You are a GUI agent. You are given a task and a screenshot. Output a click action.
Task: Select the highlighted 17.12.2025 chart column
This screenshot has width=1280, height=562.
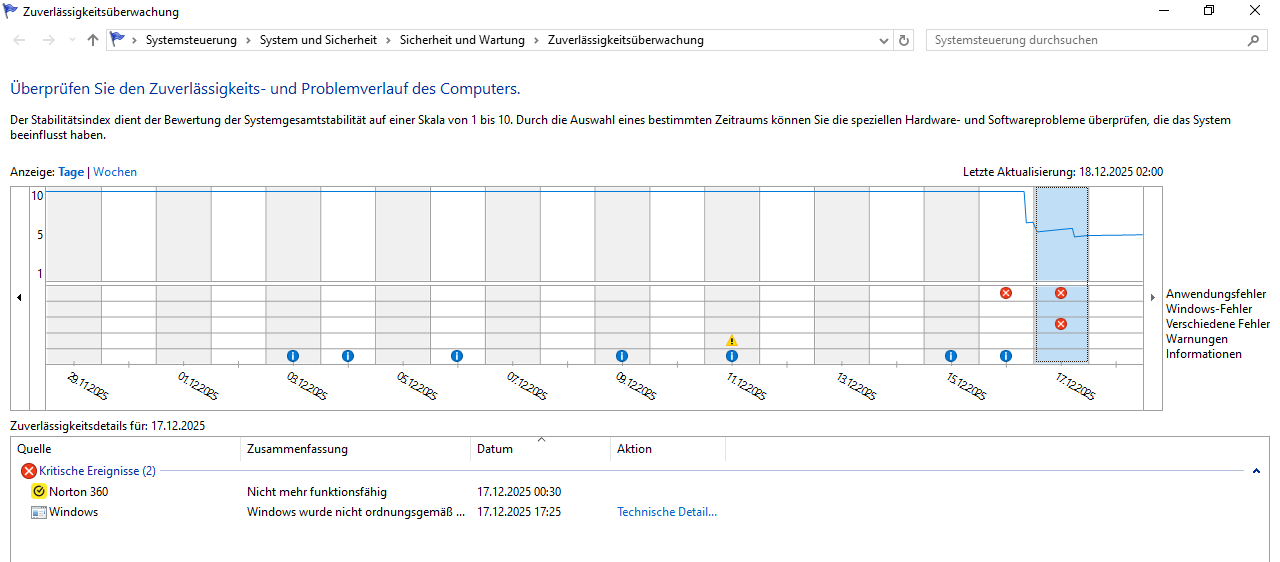pyautogui.click(x=1061, y=275)
